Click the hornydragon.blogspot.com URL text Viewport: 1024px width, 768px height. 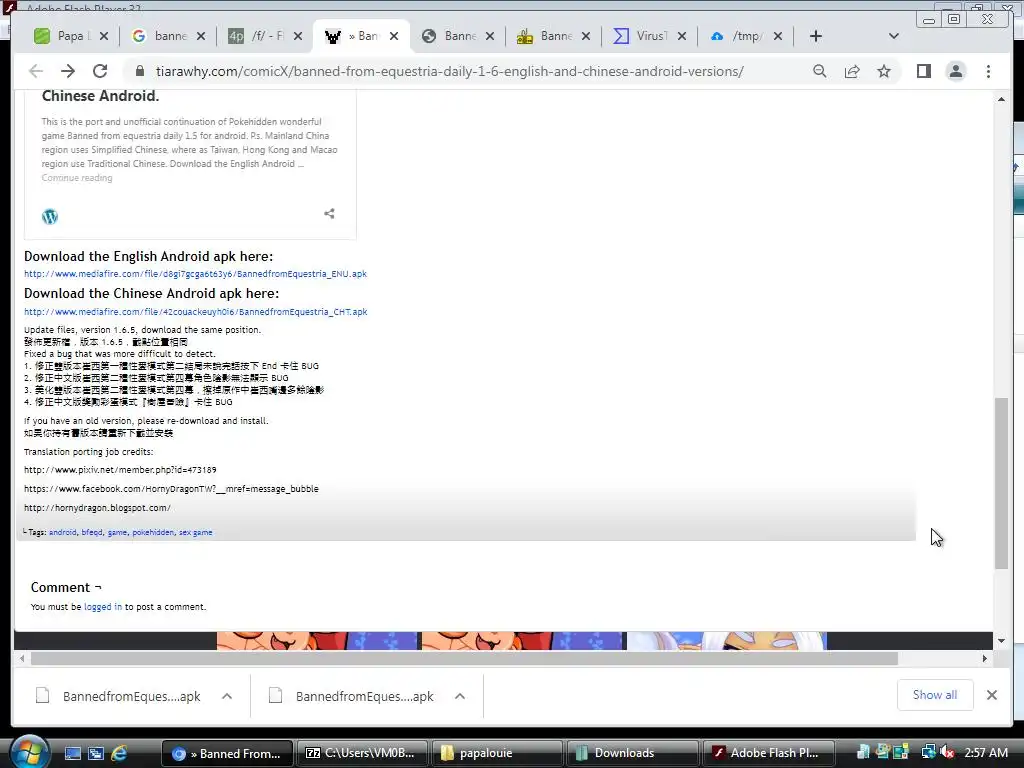97,507
